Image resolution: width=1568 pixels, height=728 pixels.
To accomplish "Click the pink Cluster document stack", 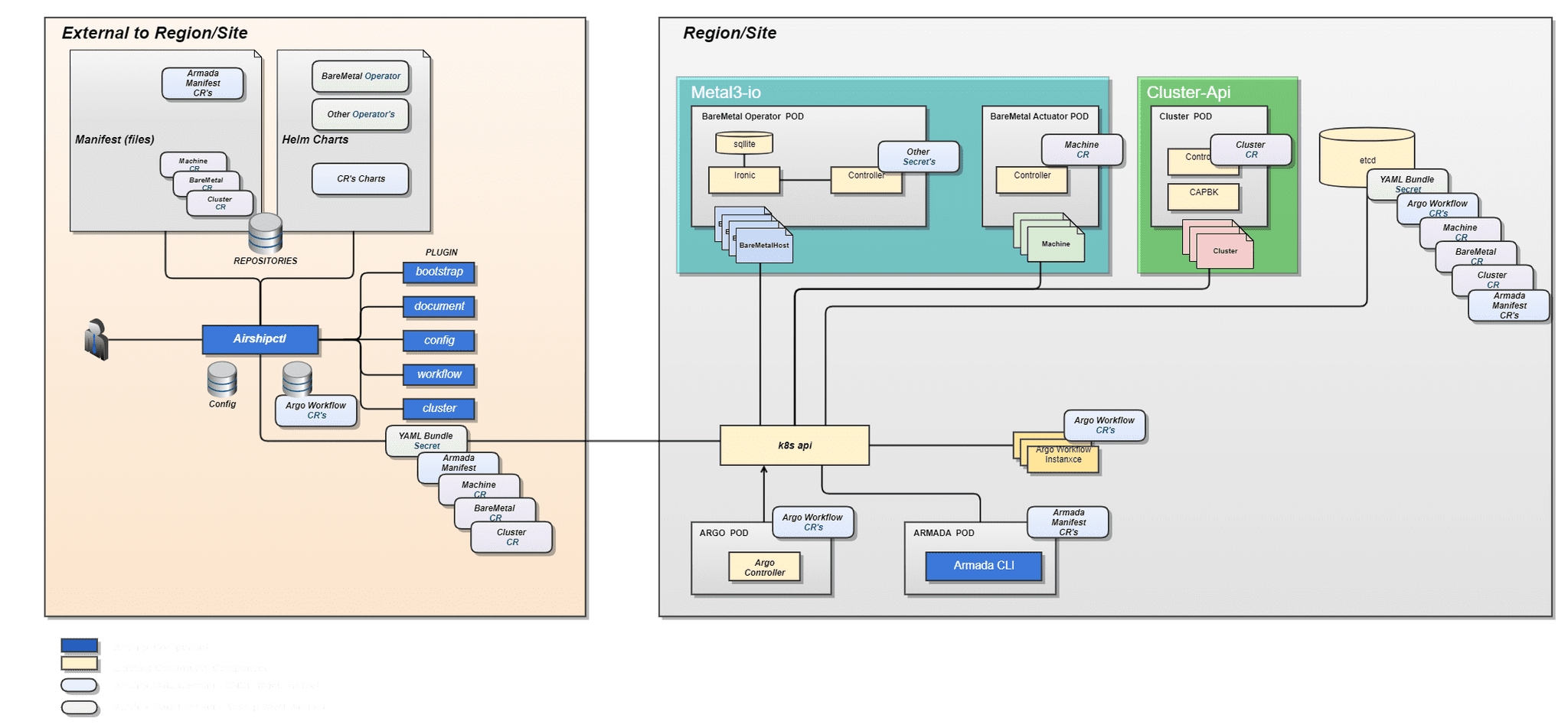I will [1218, 243].
